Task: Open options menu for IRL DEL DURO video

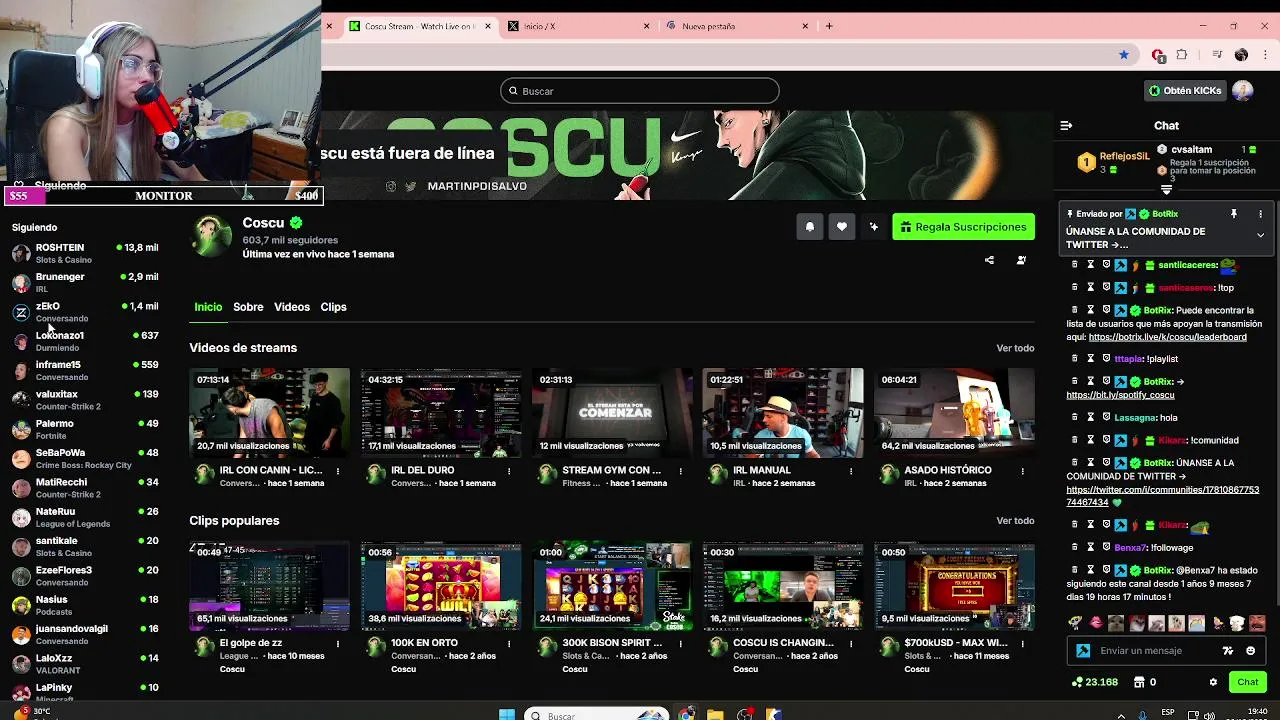Action: pos(509,471)
